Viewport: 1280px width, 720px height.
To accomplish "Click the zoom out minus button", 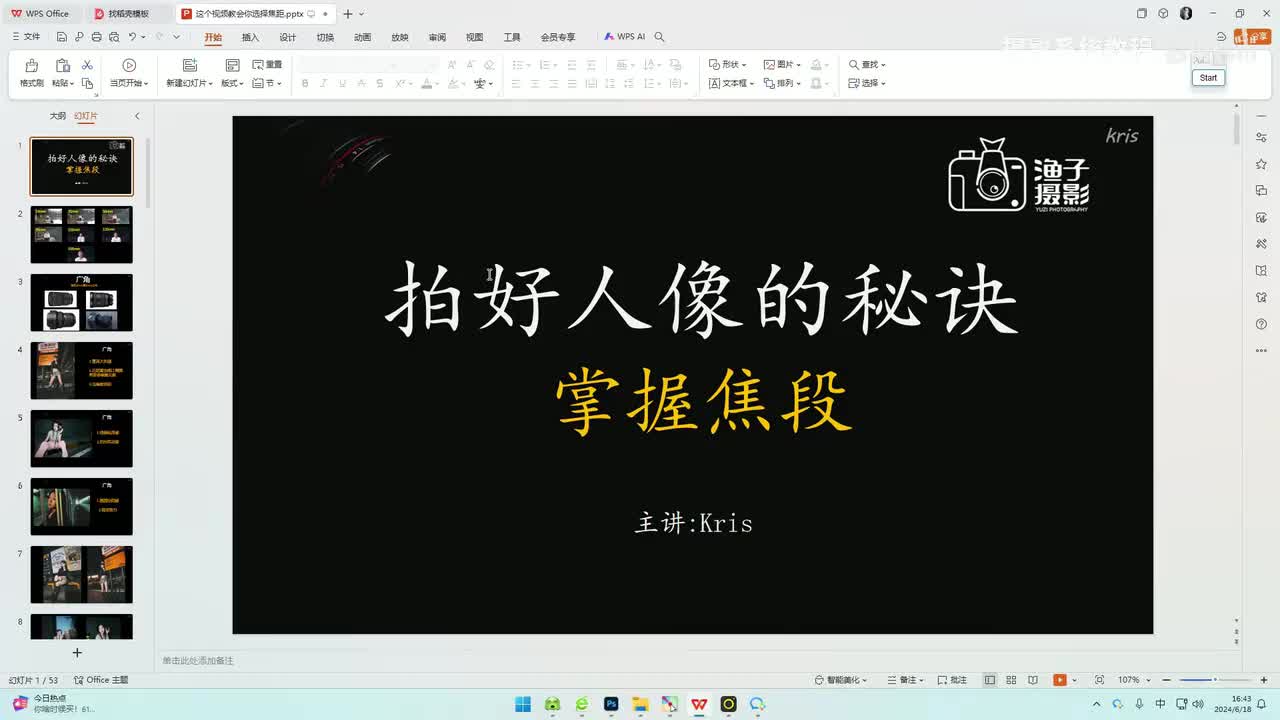I will (1167, 680).
